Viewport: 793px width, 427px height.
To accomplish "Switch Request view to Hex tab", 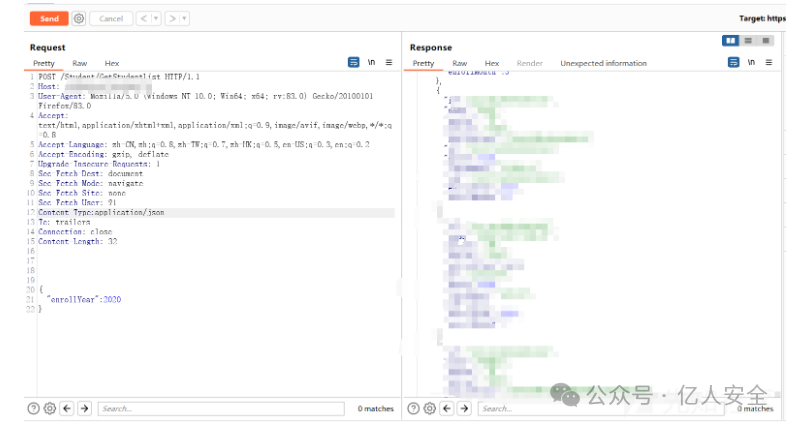I will pos(111,63).
